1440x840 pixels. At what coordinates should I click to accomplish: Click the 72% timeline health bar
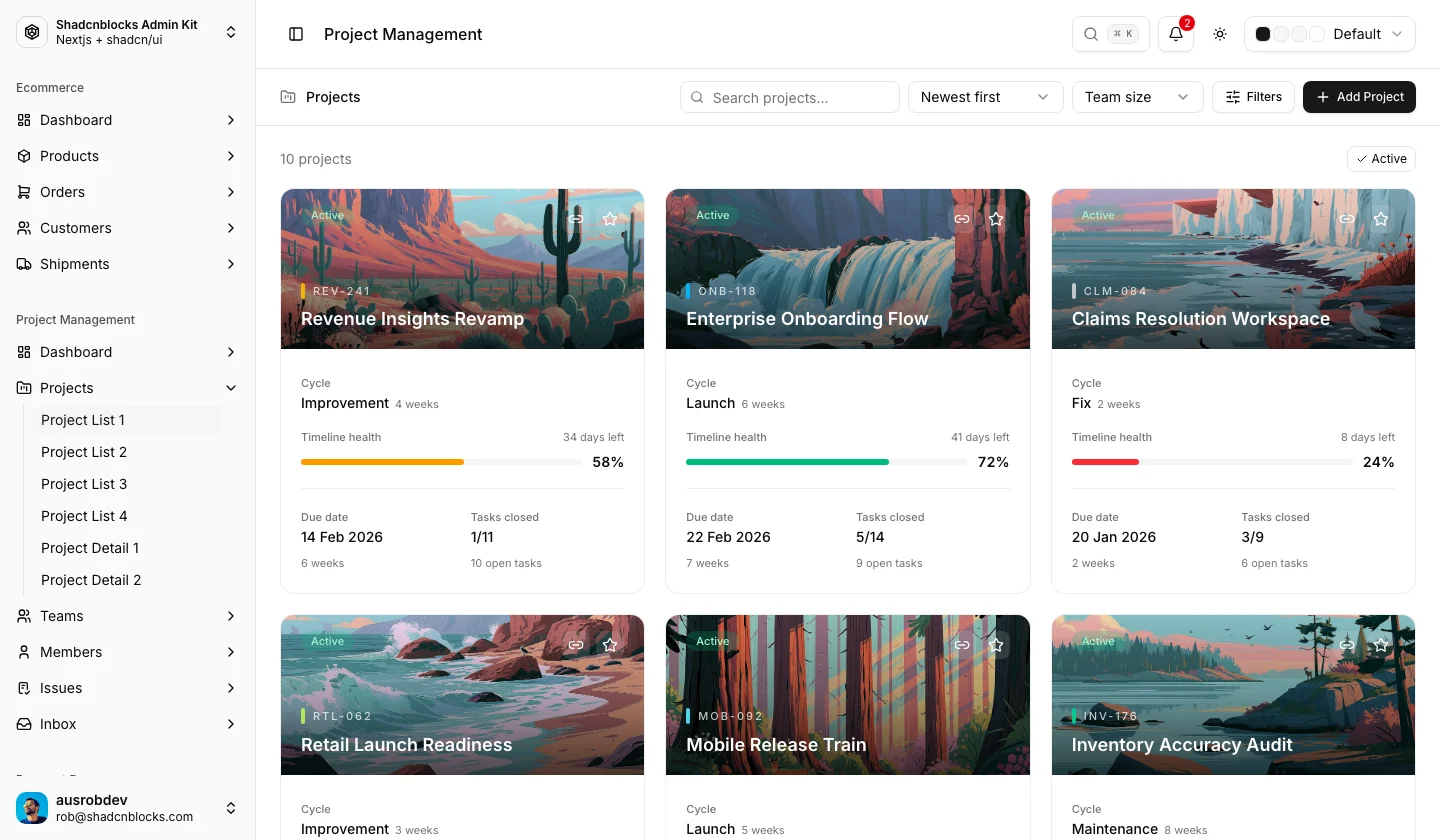826,462
